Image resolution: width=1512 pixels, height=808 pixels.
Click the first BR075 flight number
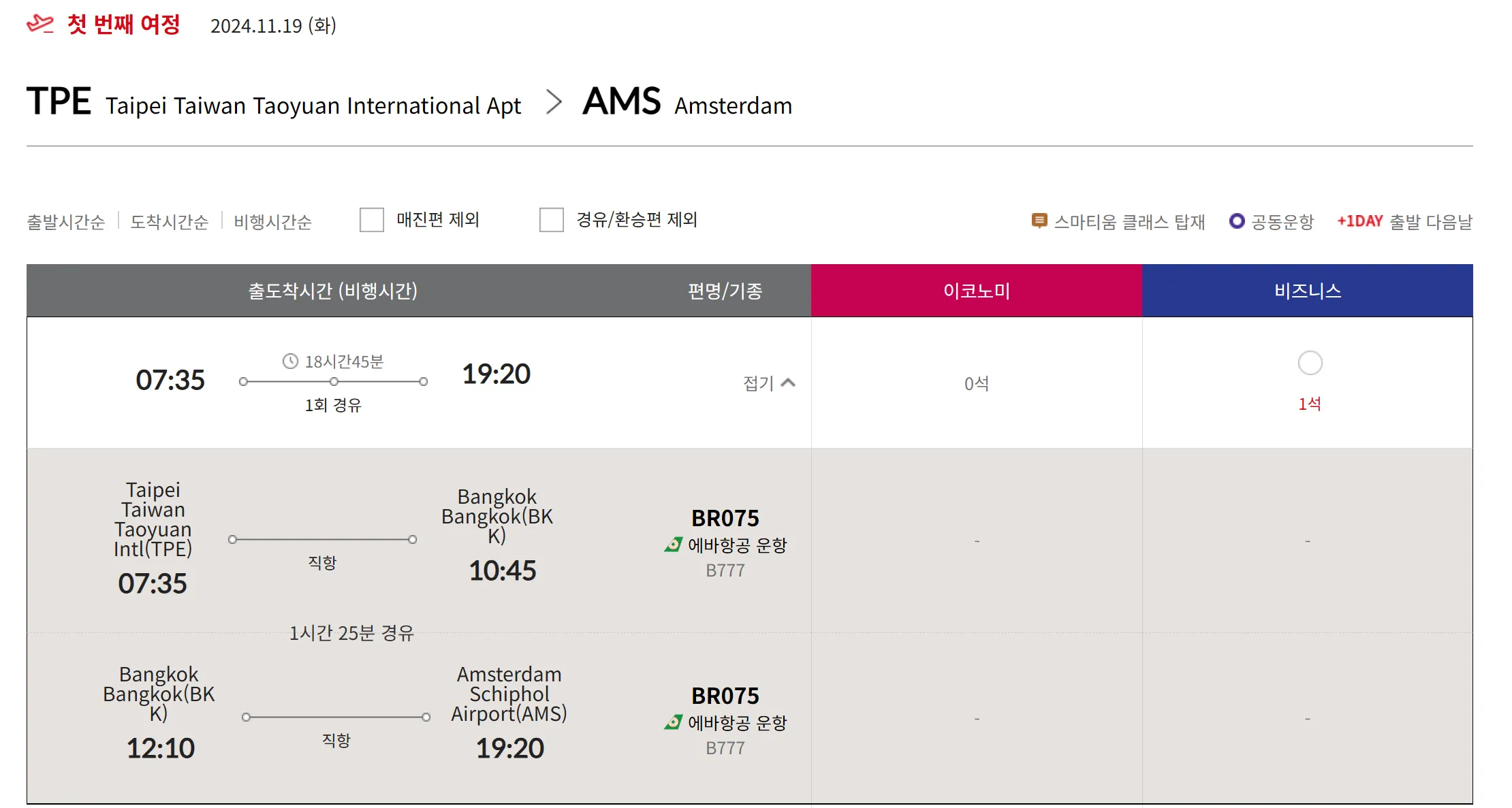point(725,518)
